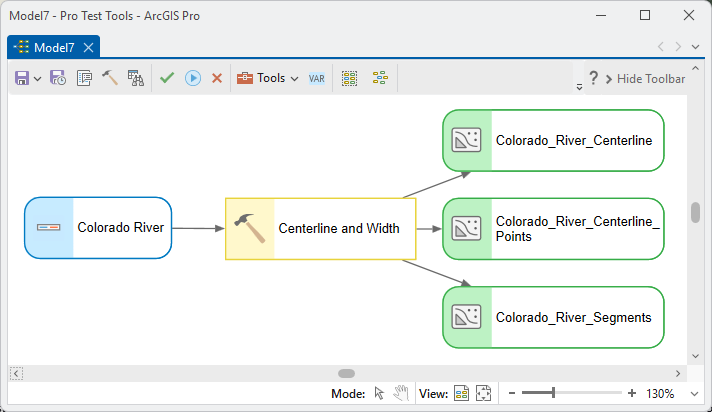The height and width of the screenshot is (412, 712).
Task: Expand the Tools dropdown arrow
Action: coord(294,79)
